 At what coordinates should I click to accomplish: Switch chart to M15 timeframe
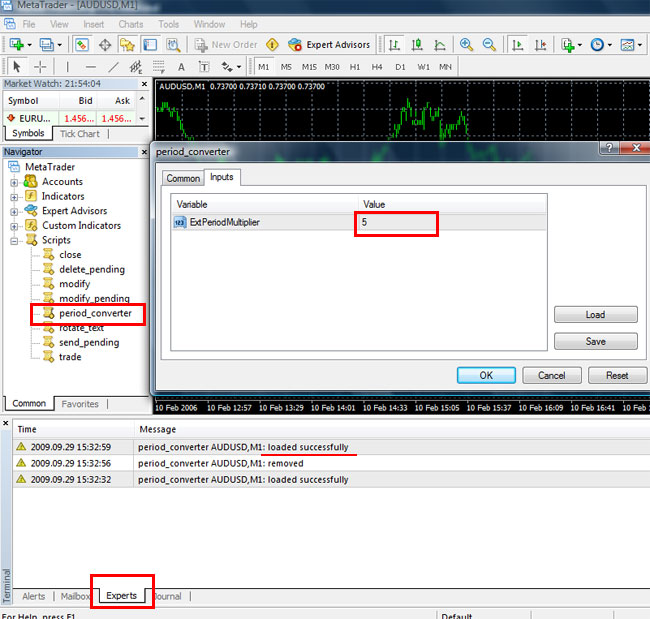309,67
